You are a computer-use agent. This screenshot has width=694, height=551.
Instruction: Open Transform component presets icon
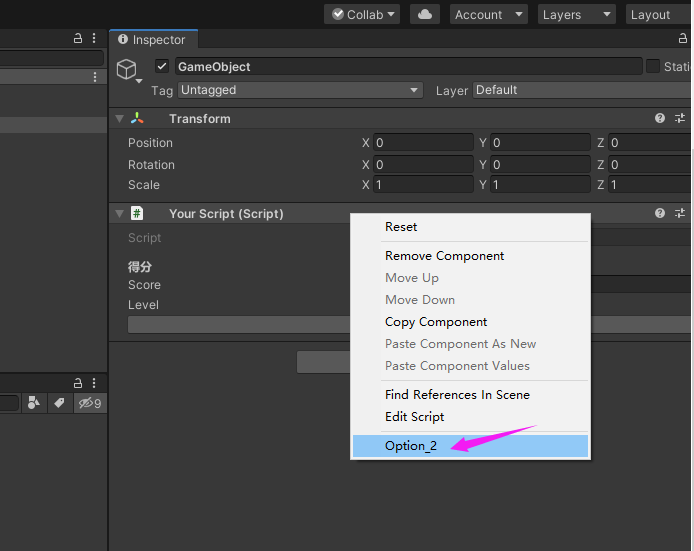coord(680,118)
